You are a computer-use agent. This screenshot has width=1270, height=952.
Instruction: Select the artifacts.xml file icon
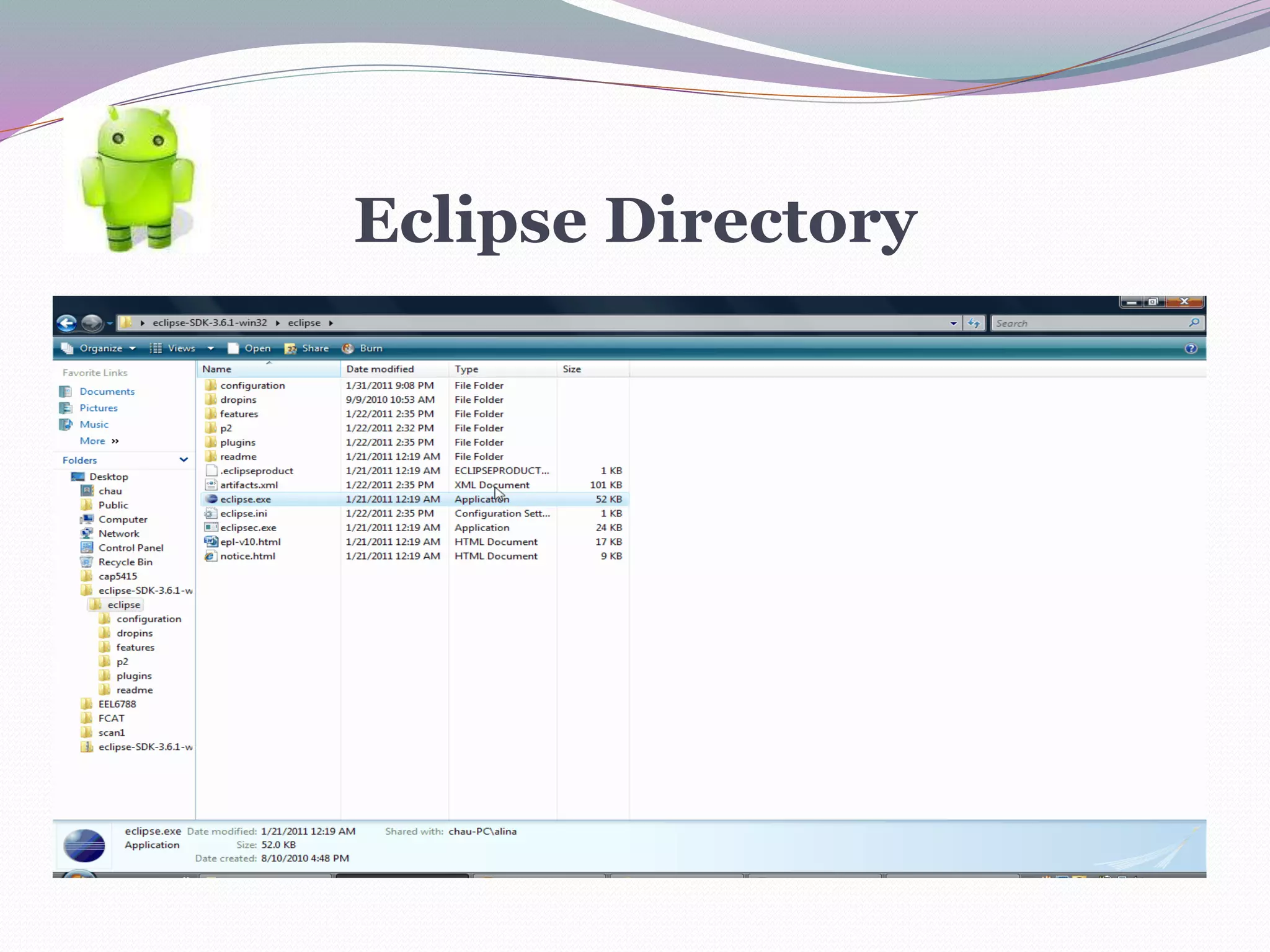coord(211,485)
